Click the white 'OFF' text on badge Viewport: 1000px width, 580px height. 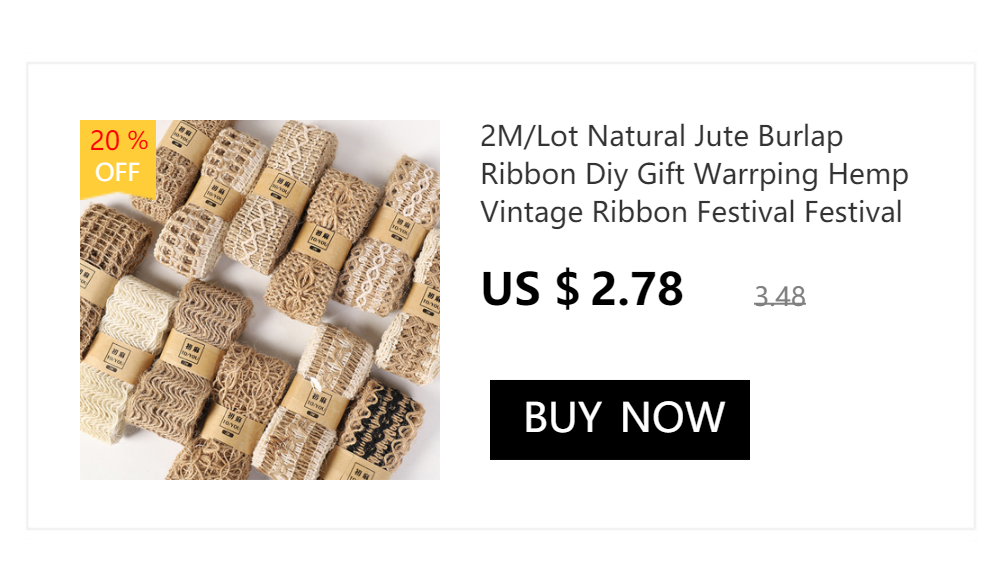pos(117,172)
